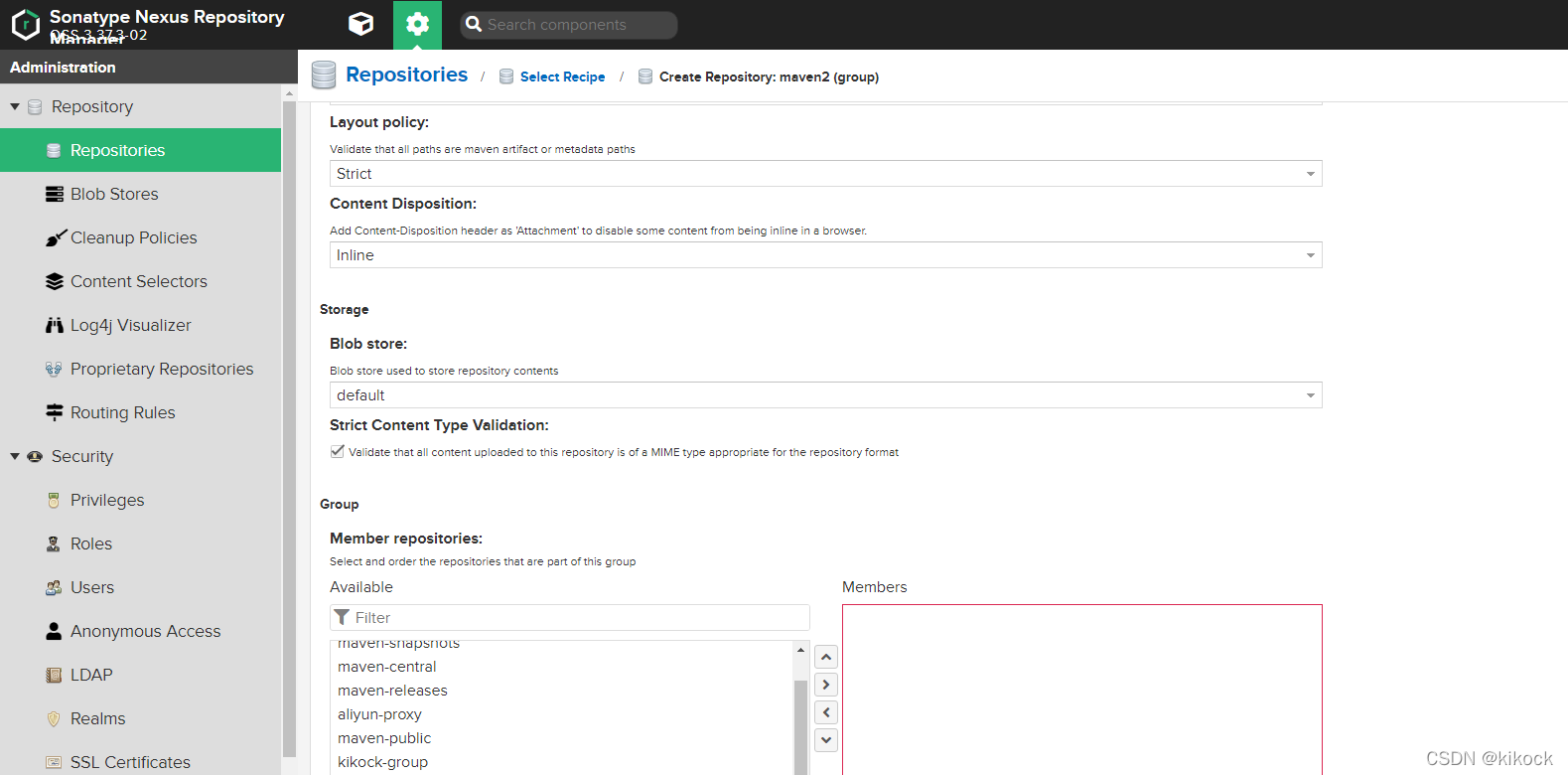Click the Administration panel header
This screenshot has height=775, width=1568.
[x=149, y=67]
